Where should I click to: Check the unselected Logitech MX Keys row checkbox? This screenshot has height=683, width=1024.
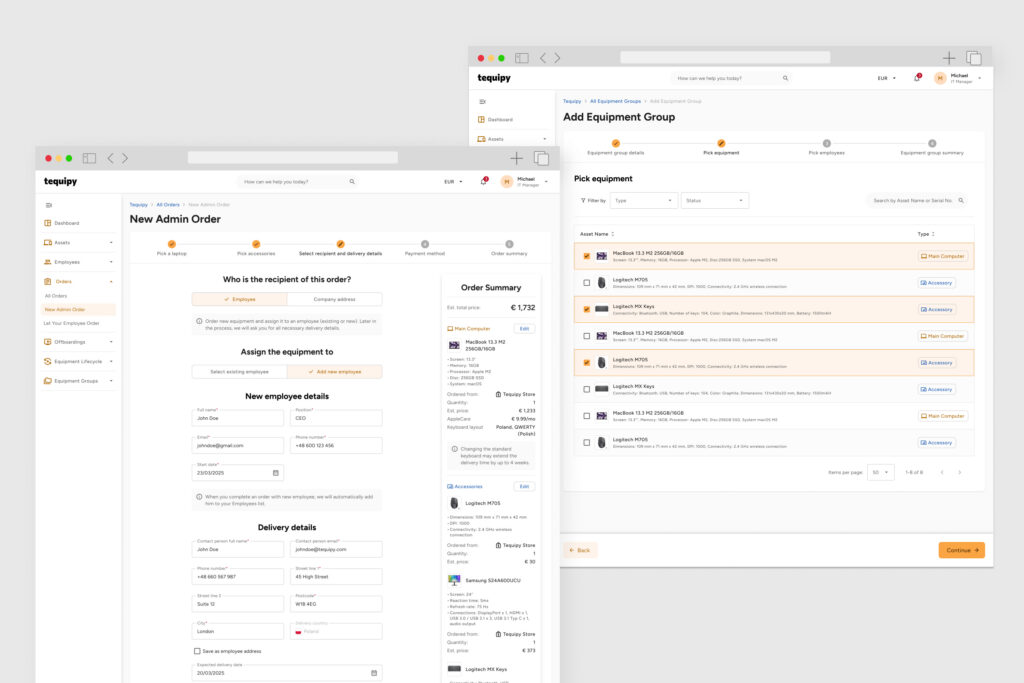click(586, 390)
